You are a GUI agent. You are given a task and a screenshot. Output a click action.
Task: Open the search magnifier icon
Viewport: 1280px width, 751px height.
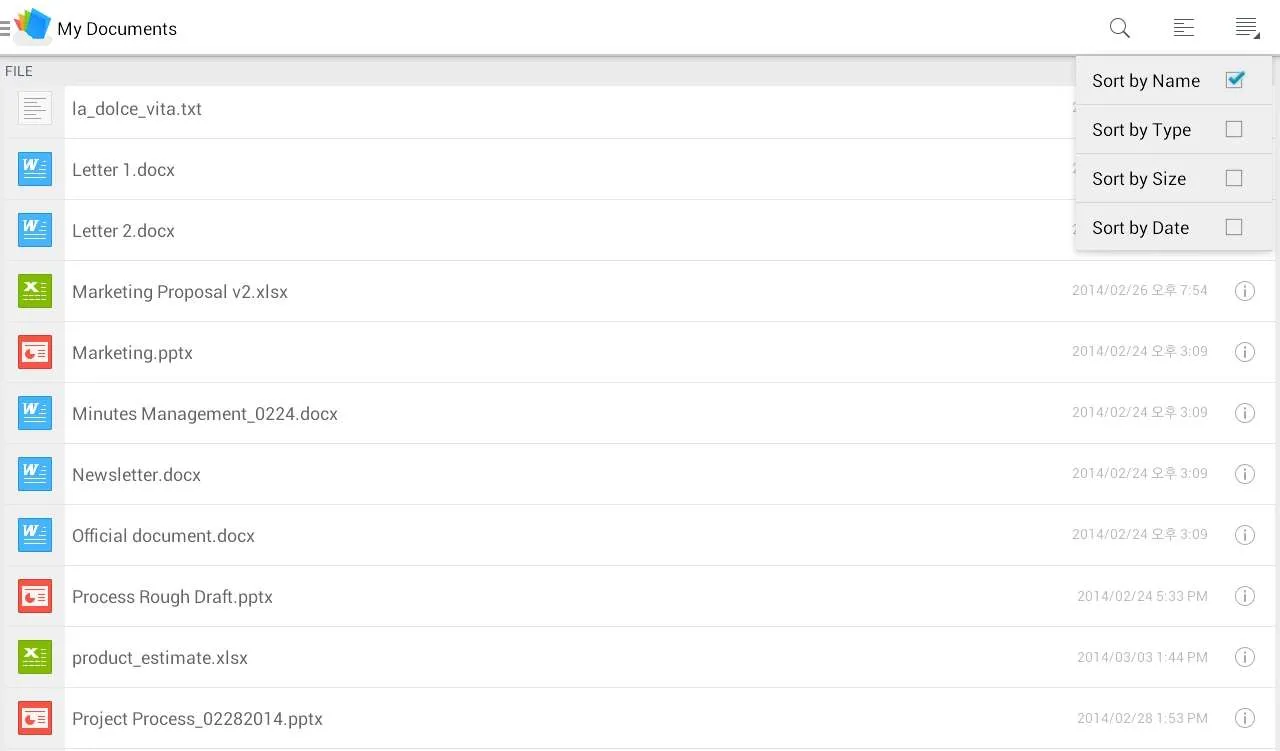(x=1120, y=28)
